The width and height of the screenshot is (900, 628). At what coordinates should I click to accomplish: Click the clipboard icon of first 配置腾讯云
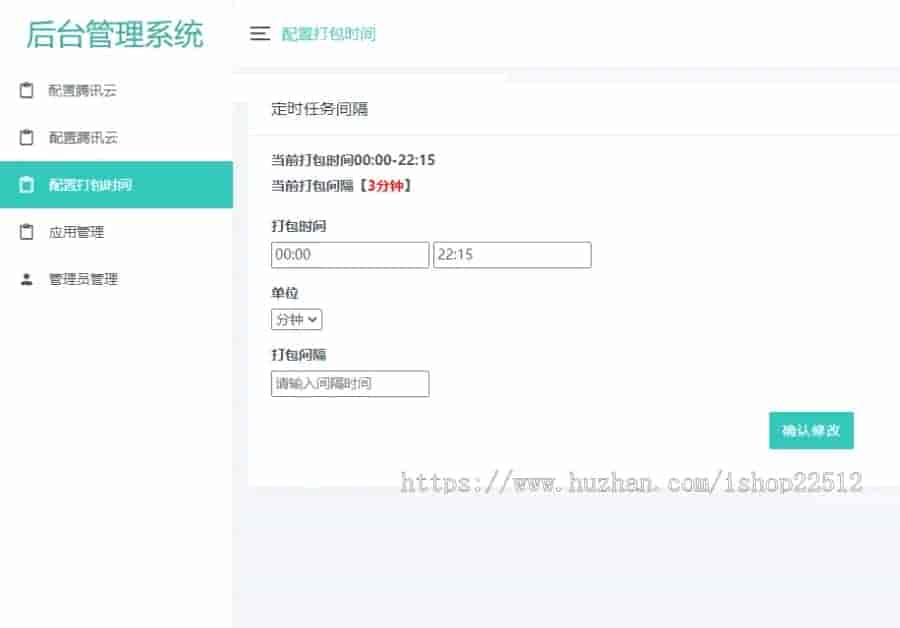click(26, 90)
